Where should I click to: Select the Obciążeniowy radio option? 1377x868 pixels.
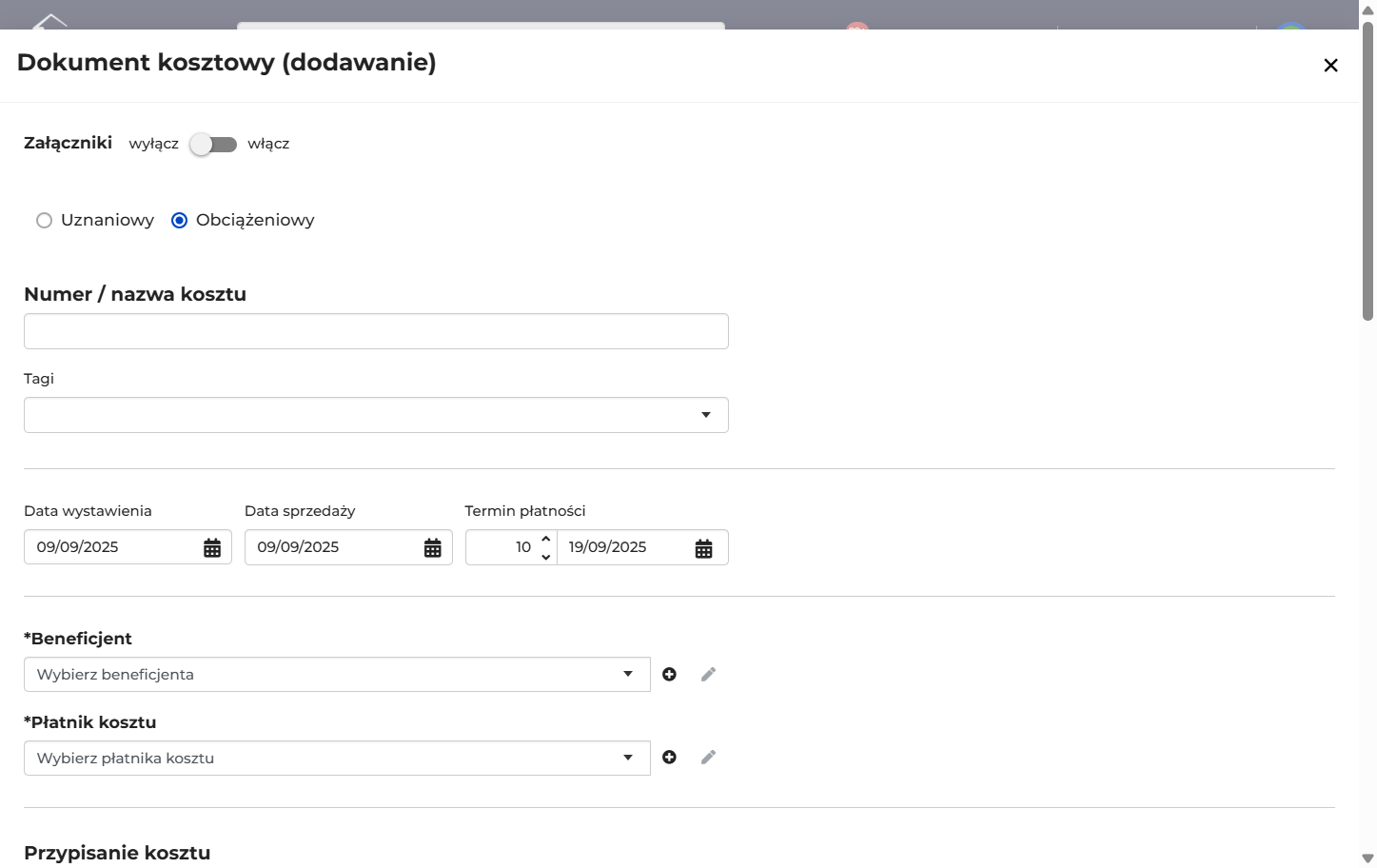[x=179, y=220]
